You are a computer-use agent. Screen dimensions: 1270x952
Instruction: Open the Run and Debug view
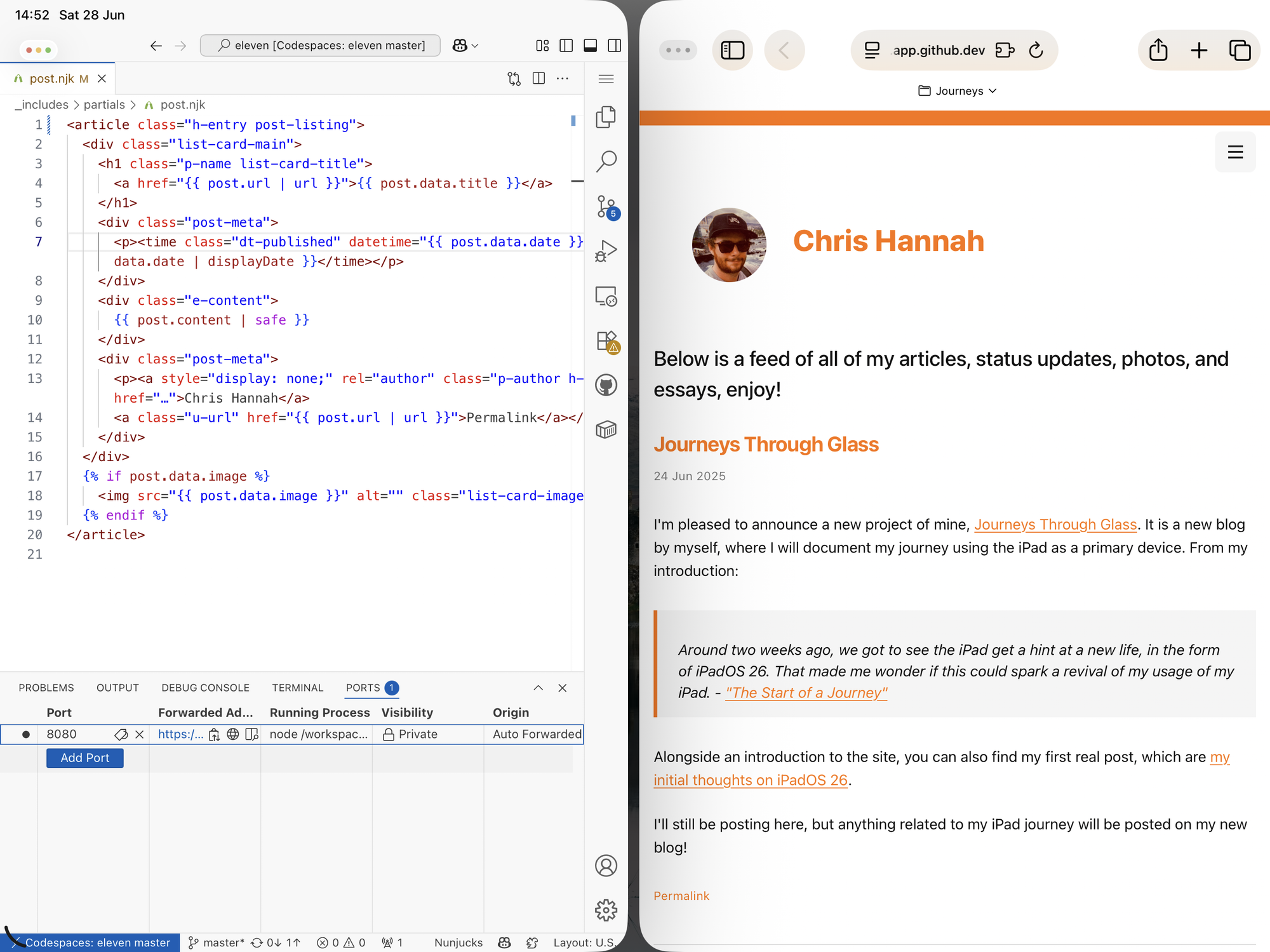[606, 251]
